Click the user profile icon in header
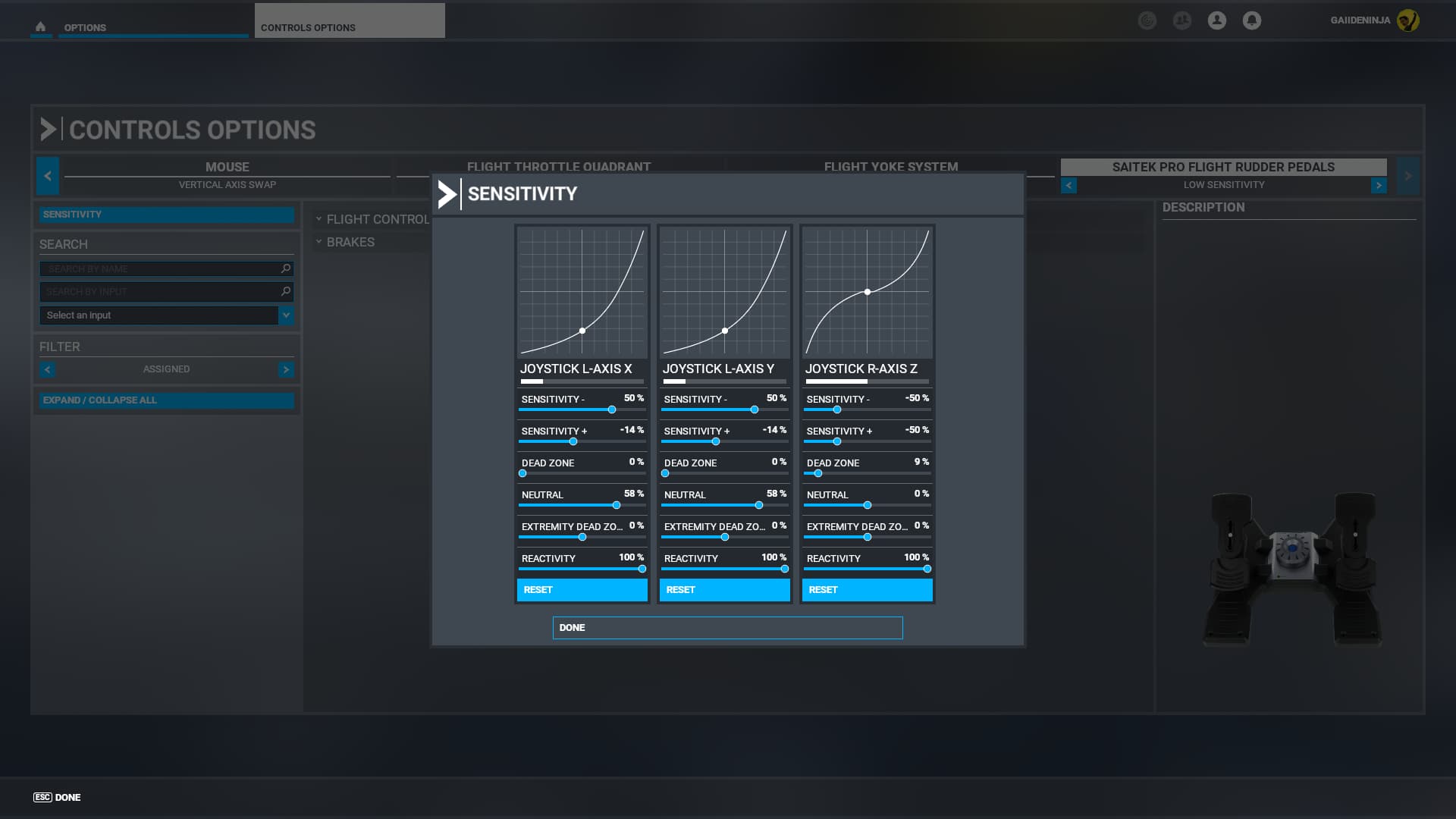 1216,20
